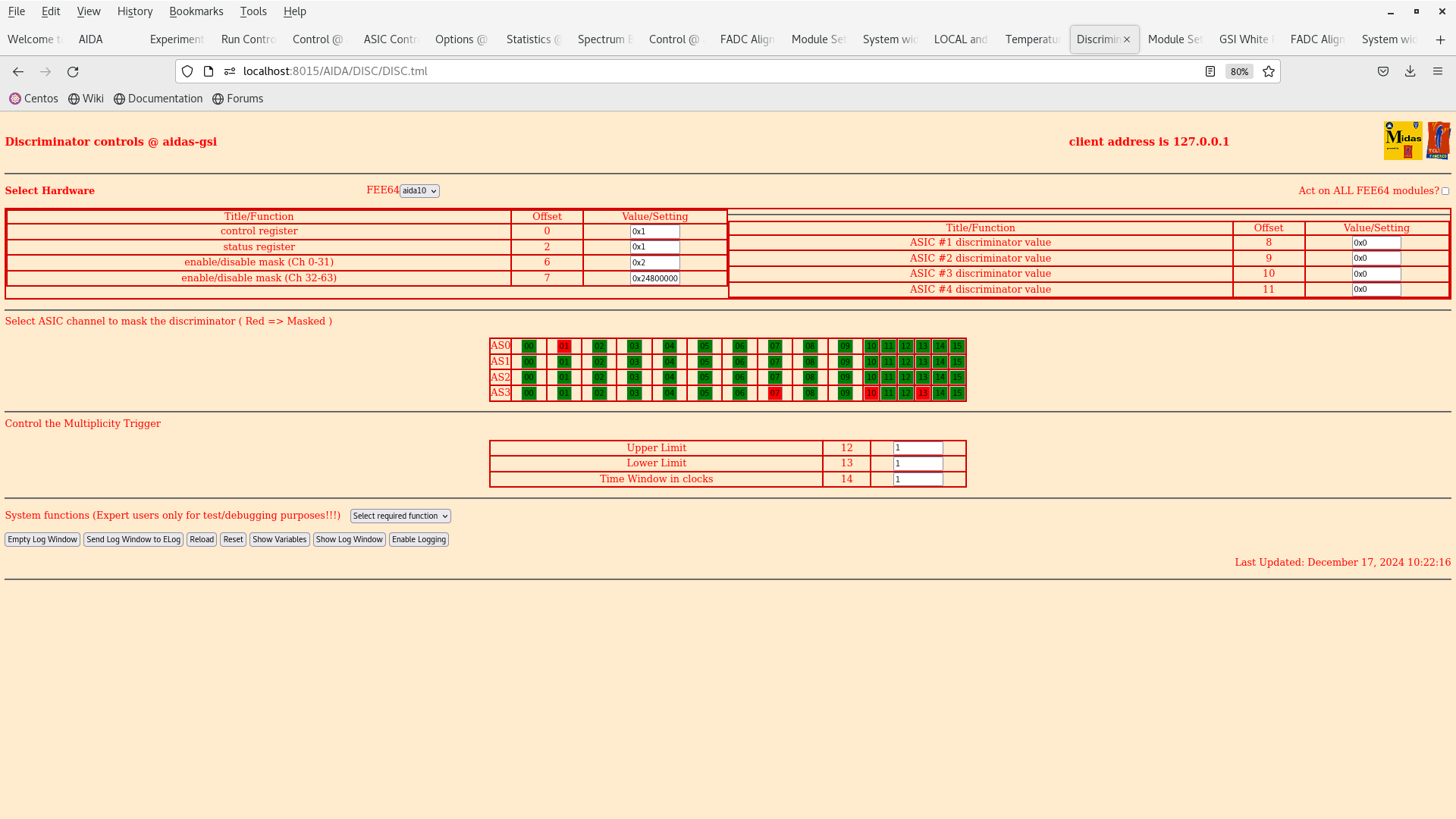Switch to the AIDA browser tab

pyautogui.click(x=90, y=39)
